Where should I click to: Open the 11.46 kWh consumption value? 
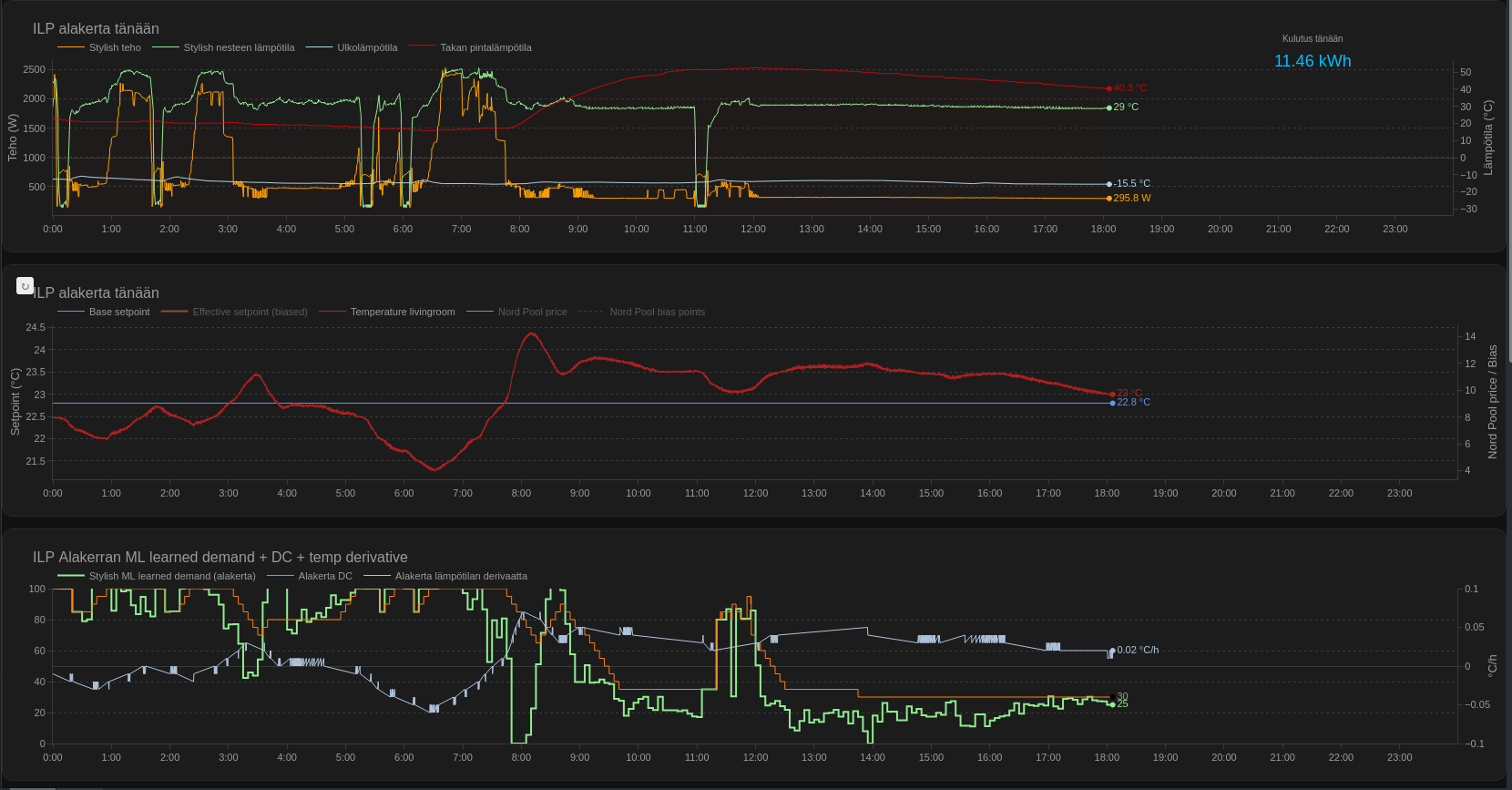click(x=1312, y=61)
